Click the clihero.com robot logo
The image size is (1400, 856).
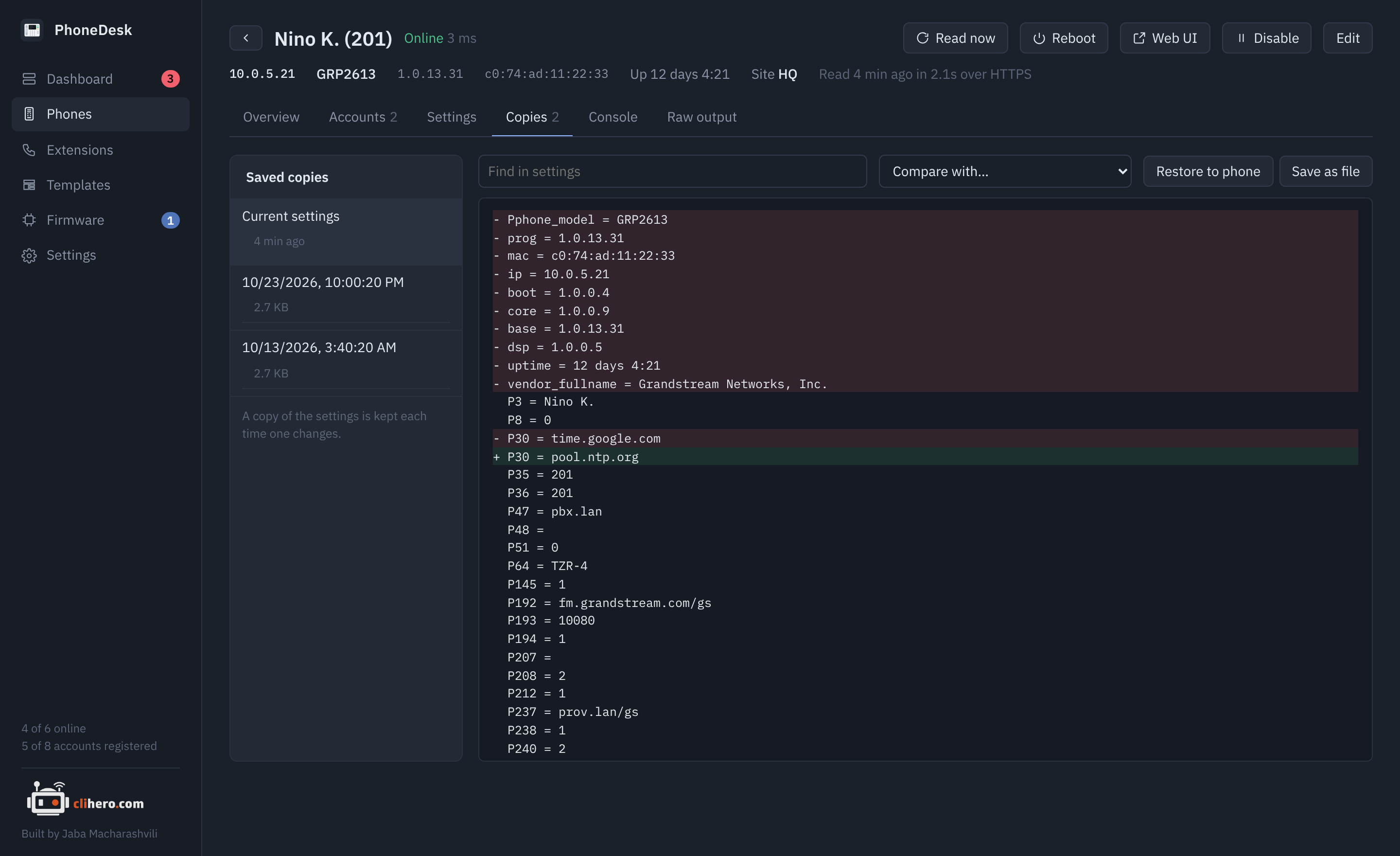pyautogui.click(x=48, y=799)
